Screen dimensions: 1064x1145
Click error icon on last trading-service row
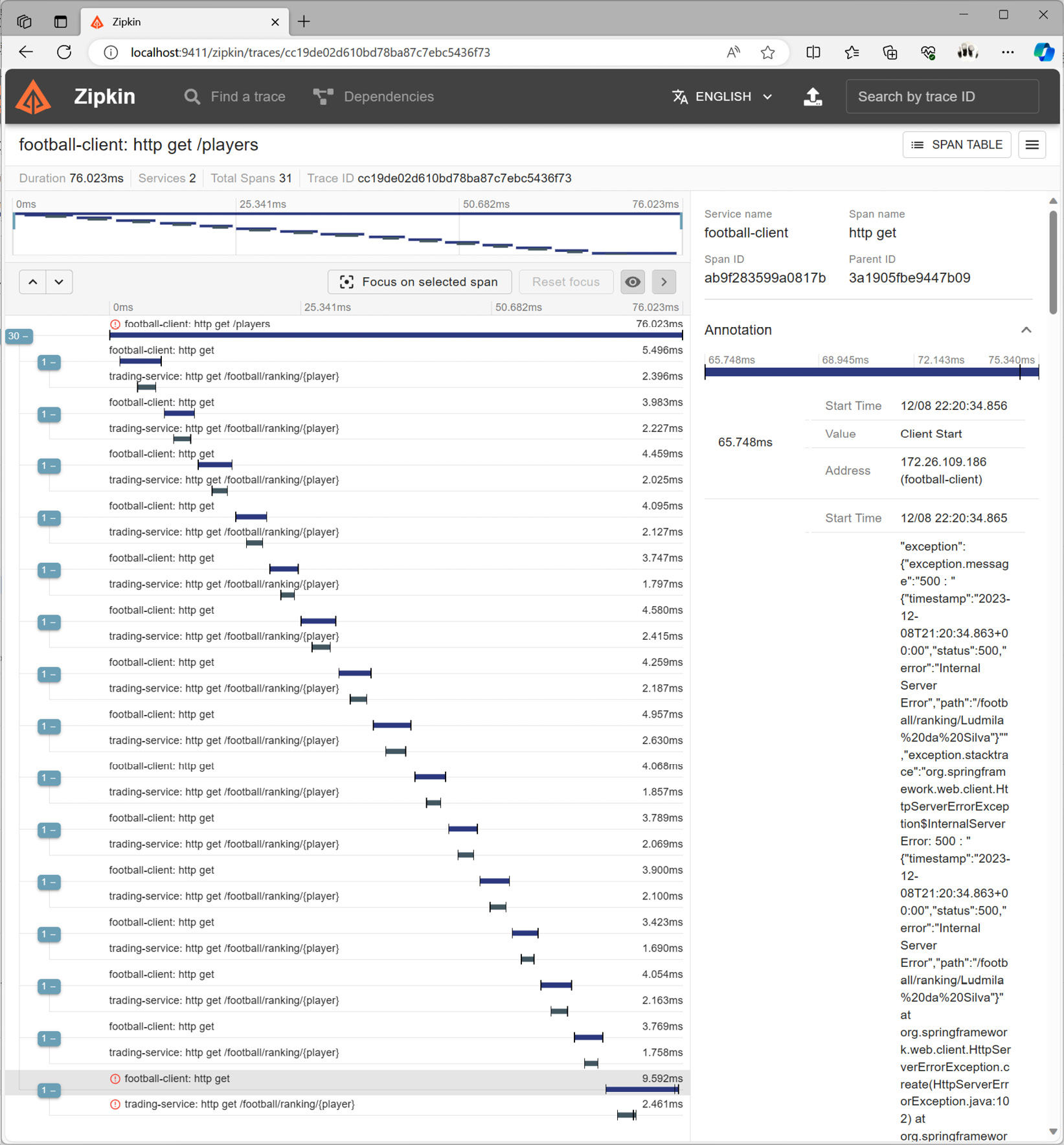(x=115, y=1104)
